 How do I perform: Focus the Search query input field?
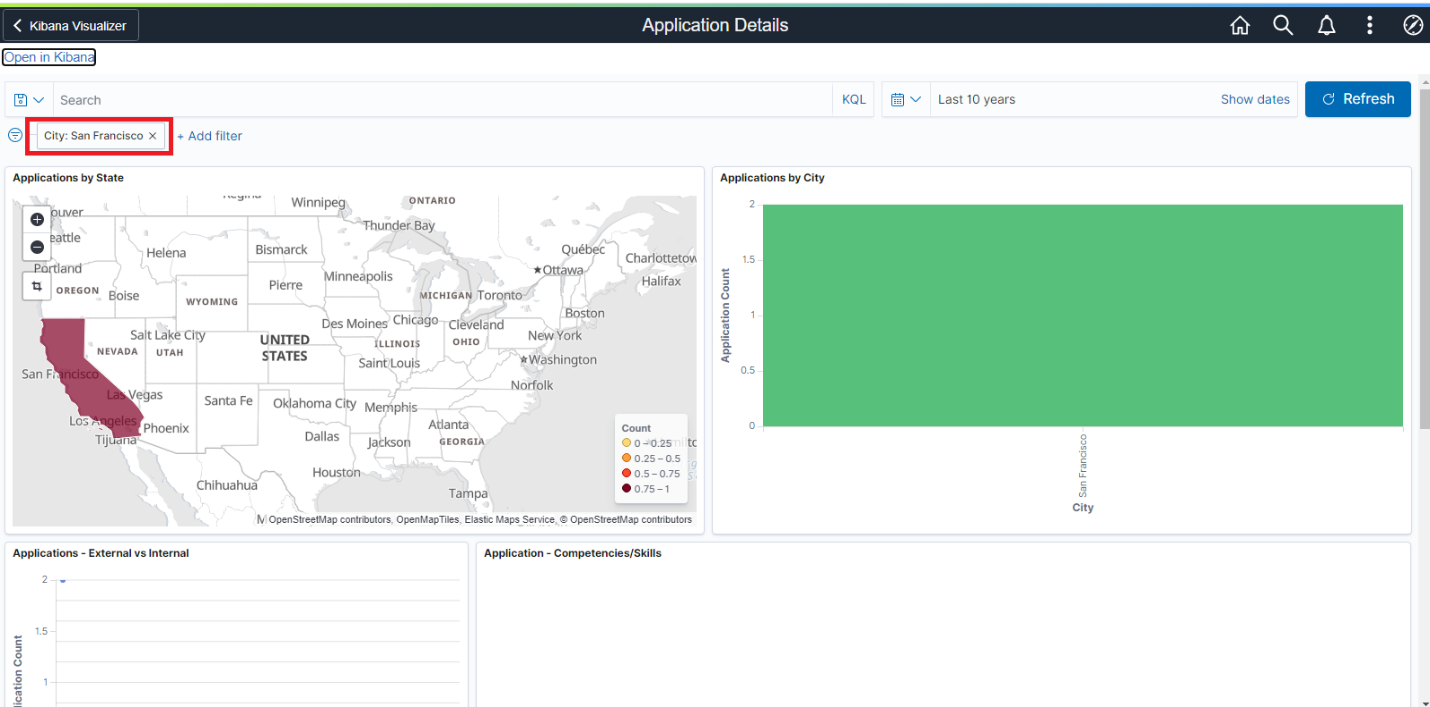440,100
